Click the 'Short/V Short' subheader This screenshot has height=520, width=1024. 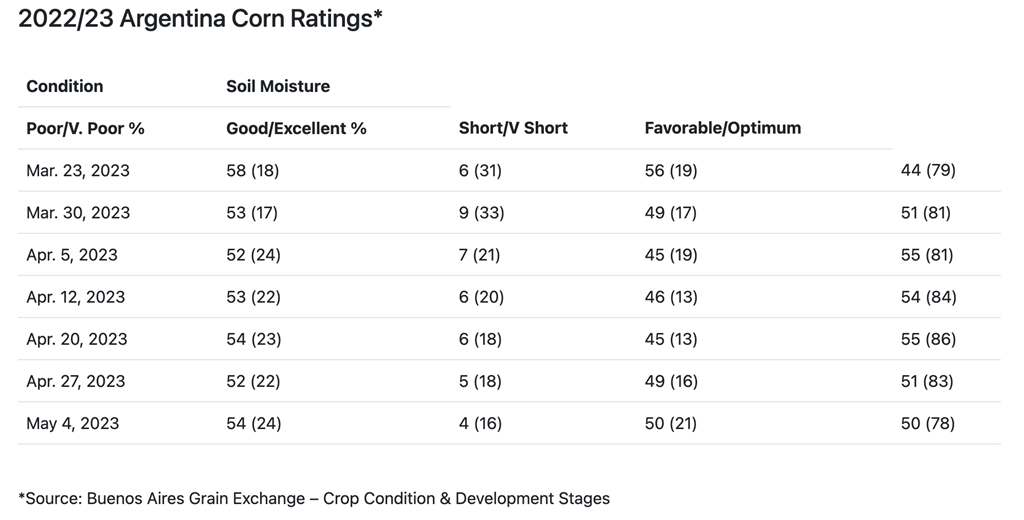pyautogui.click(x=513, y=128)
